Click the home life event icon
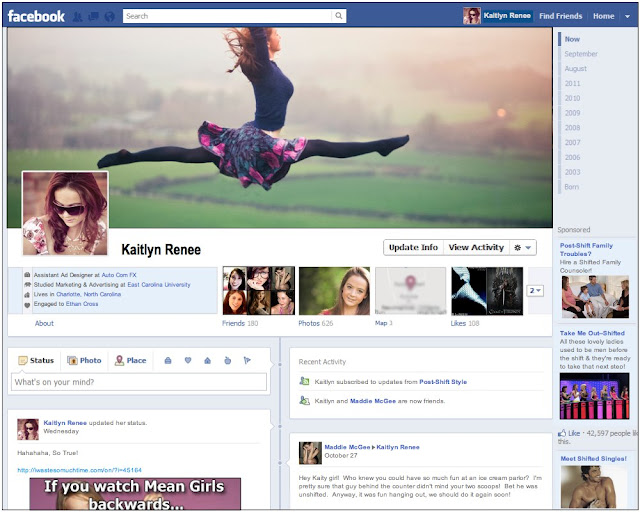The height and width of the screenshot is (512, 640). [207, 361]
